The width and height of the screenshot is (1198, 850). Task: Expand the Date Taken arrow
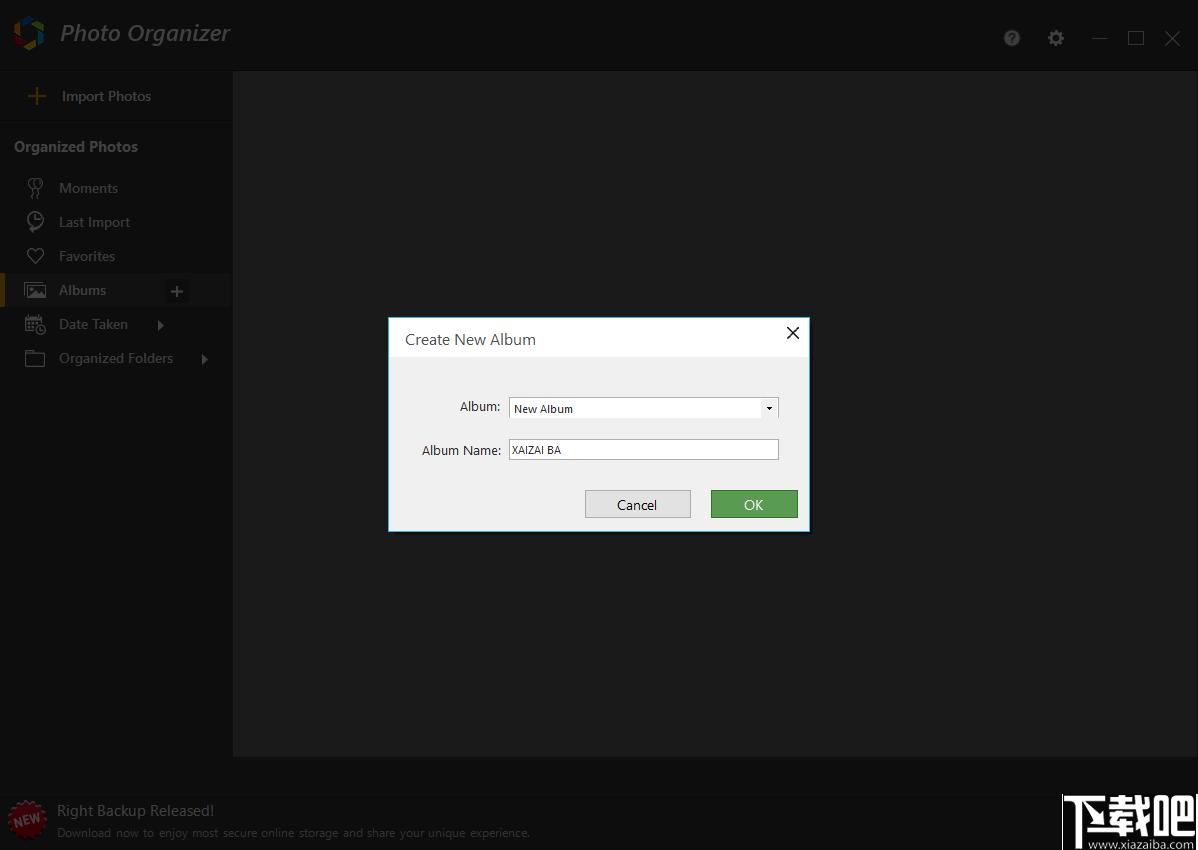coord(160,325)
